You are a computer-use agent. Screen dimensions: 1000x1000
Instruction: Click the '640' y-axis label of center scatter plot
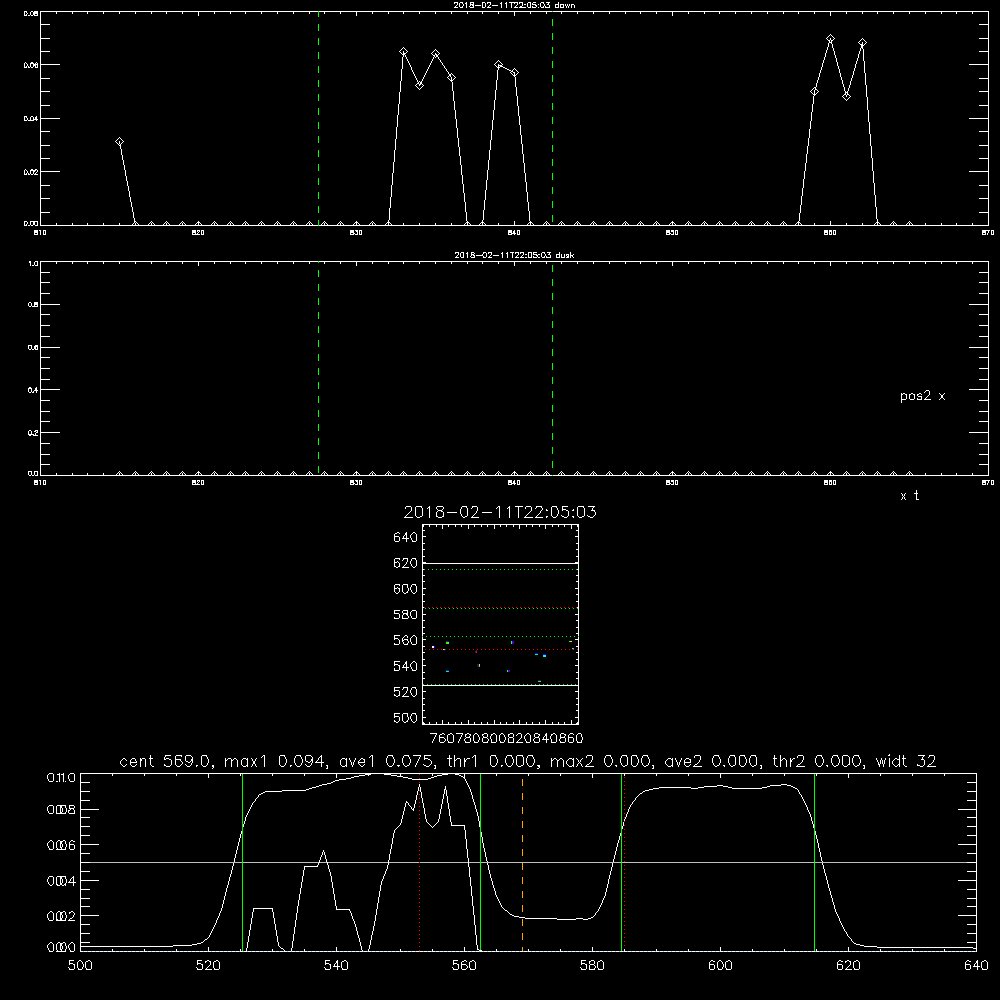click(x=406, y=538)
